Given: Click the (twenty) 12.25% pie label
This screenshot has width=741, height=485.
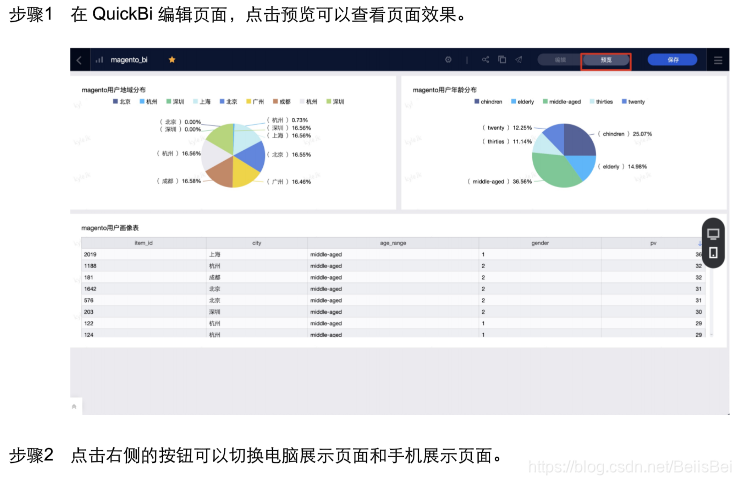Looking at the screenshot, I should pos(507,128).
